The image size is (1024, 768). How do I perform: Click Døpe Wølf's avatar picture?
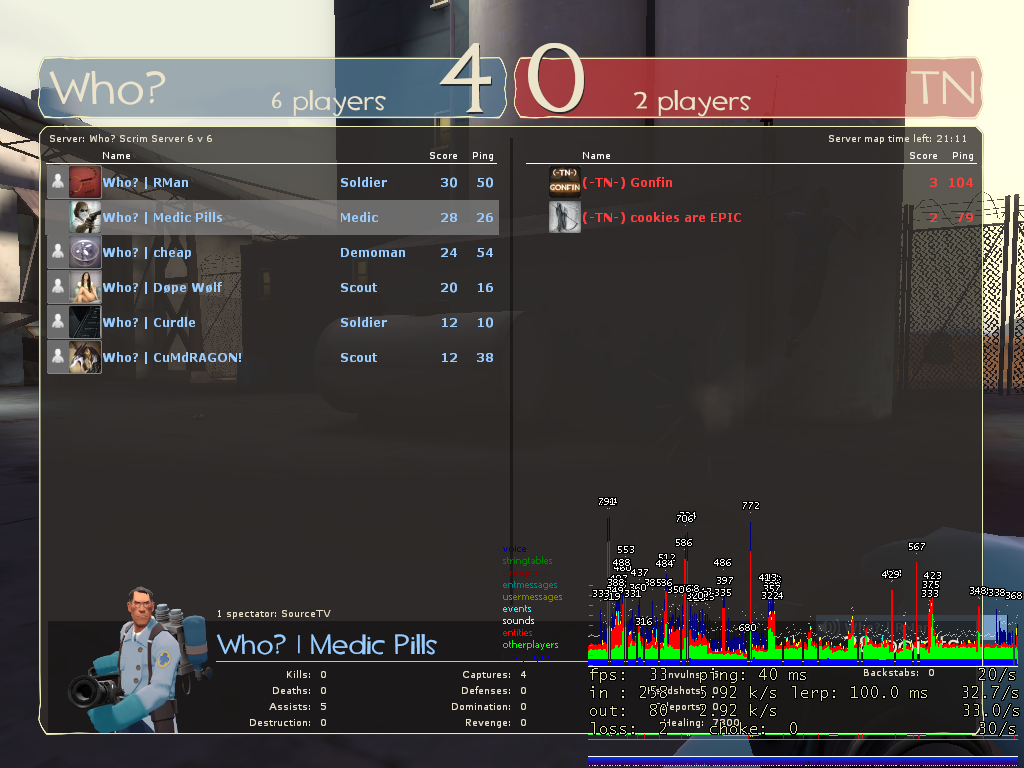click(x=85, y=287)
